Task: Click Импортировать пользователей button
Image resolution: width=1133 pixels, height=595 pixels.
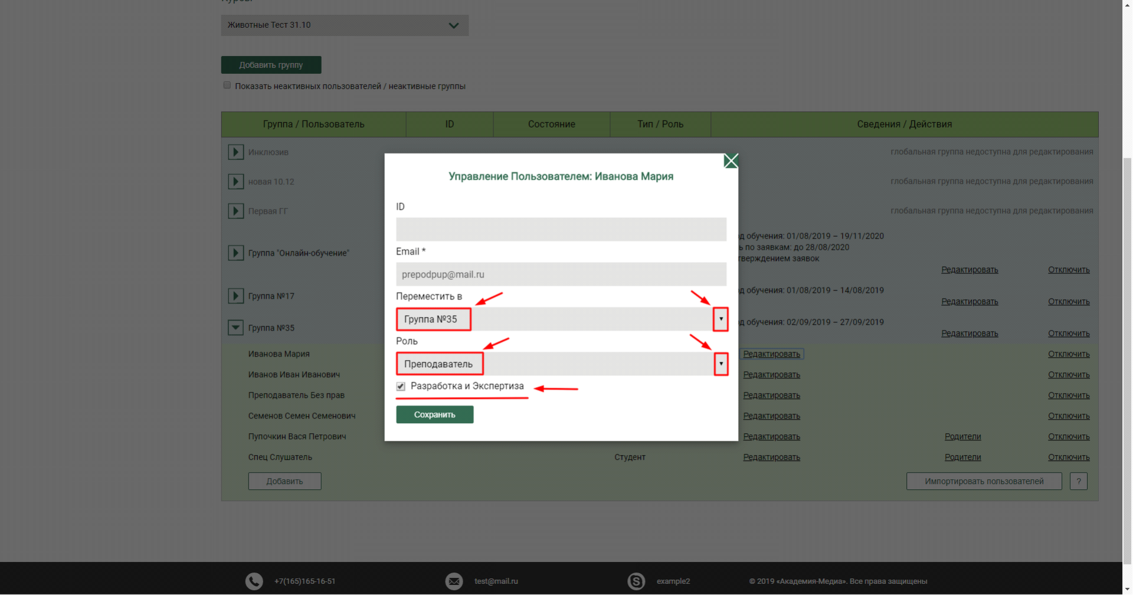Action: click(x=984, y=481)
